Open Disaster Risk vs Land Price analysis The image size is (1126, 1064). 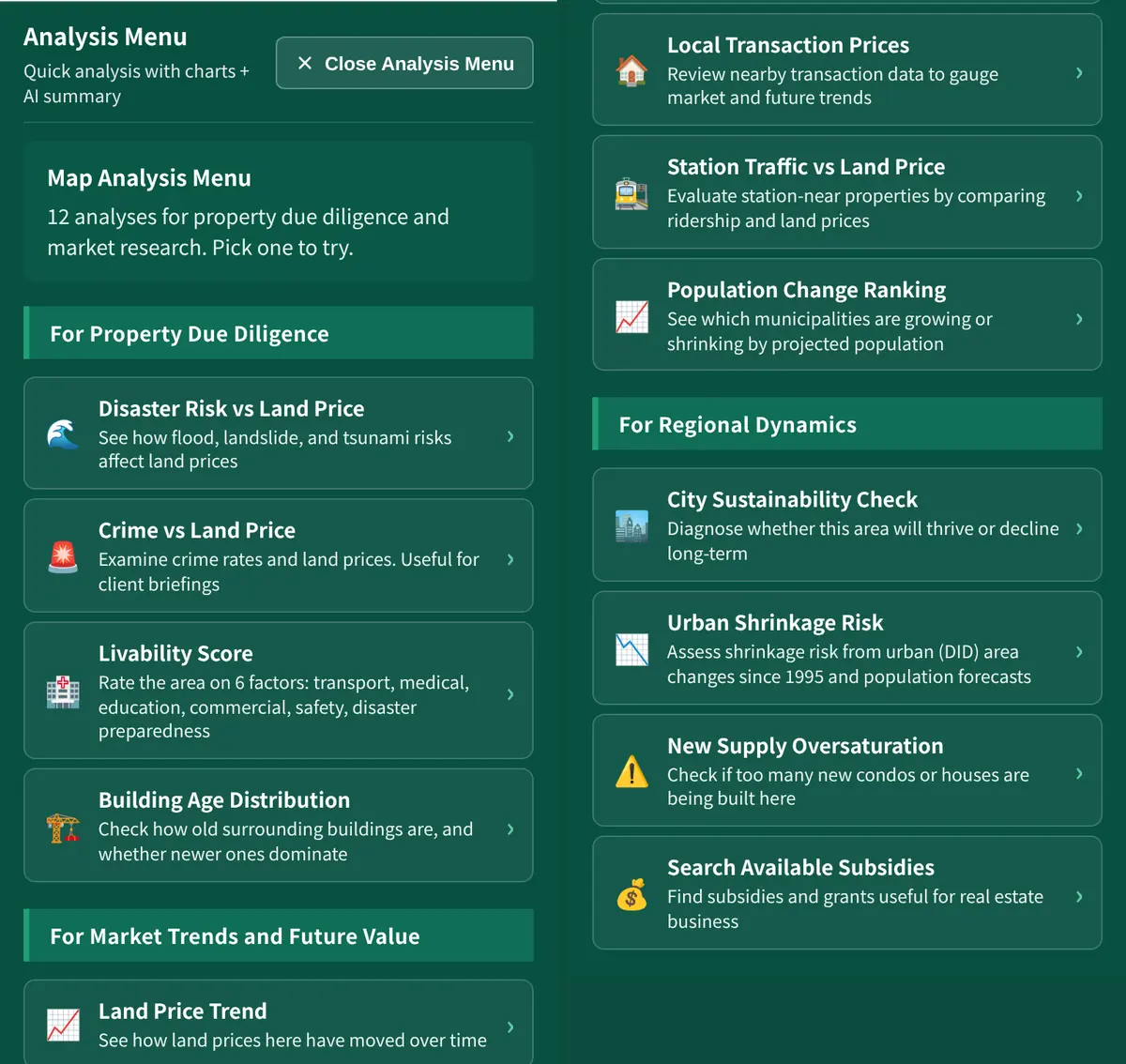pyautogui.click(x=279, y=433)
